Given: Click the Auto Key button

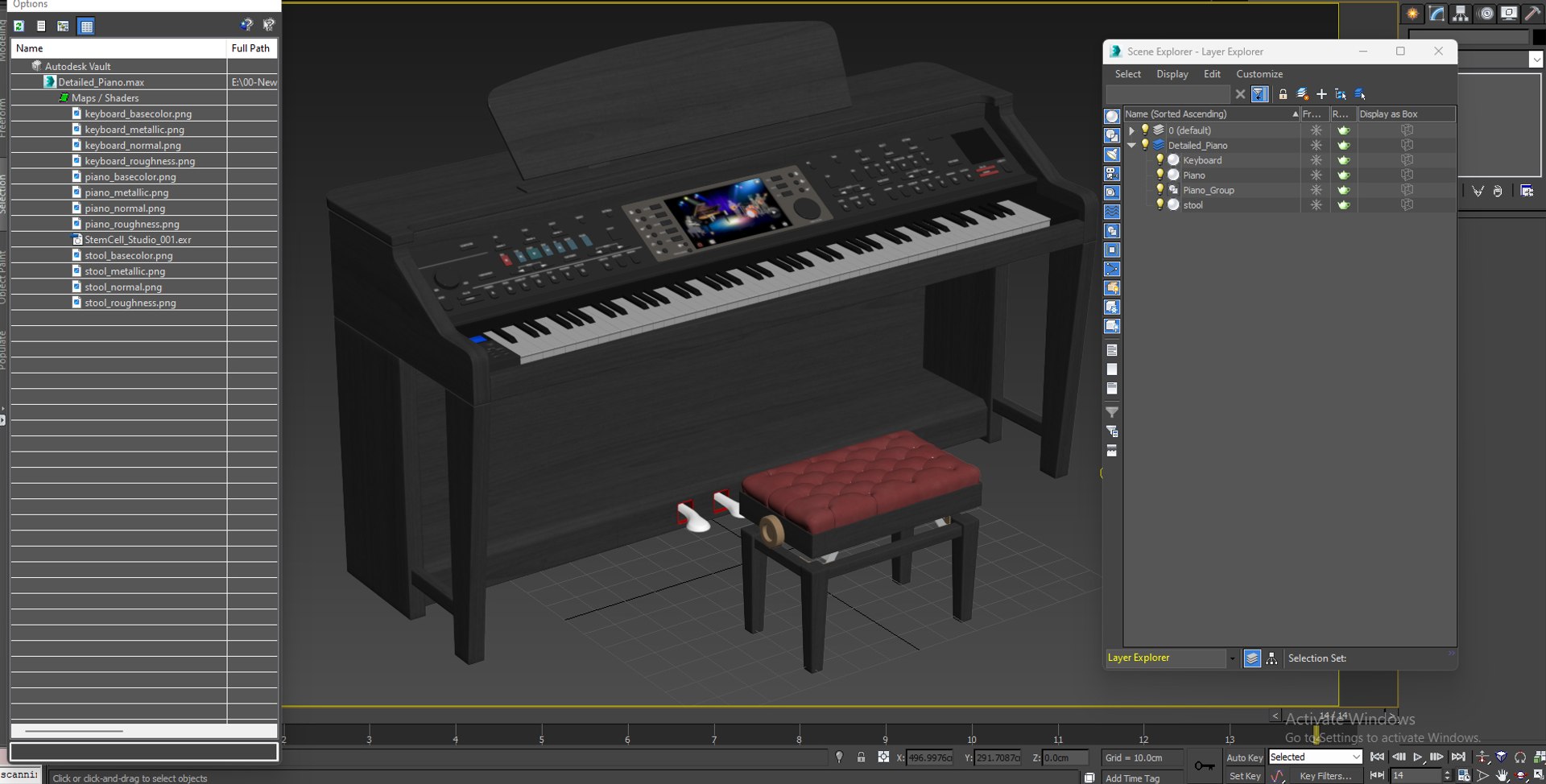Looking at the screenshot, I should click(x=1244, y=757).
